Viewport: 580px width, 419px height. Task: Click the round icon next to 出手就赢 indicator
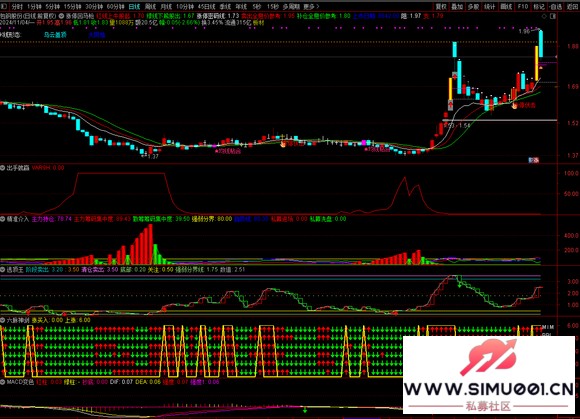pos(3,168)
